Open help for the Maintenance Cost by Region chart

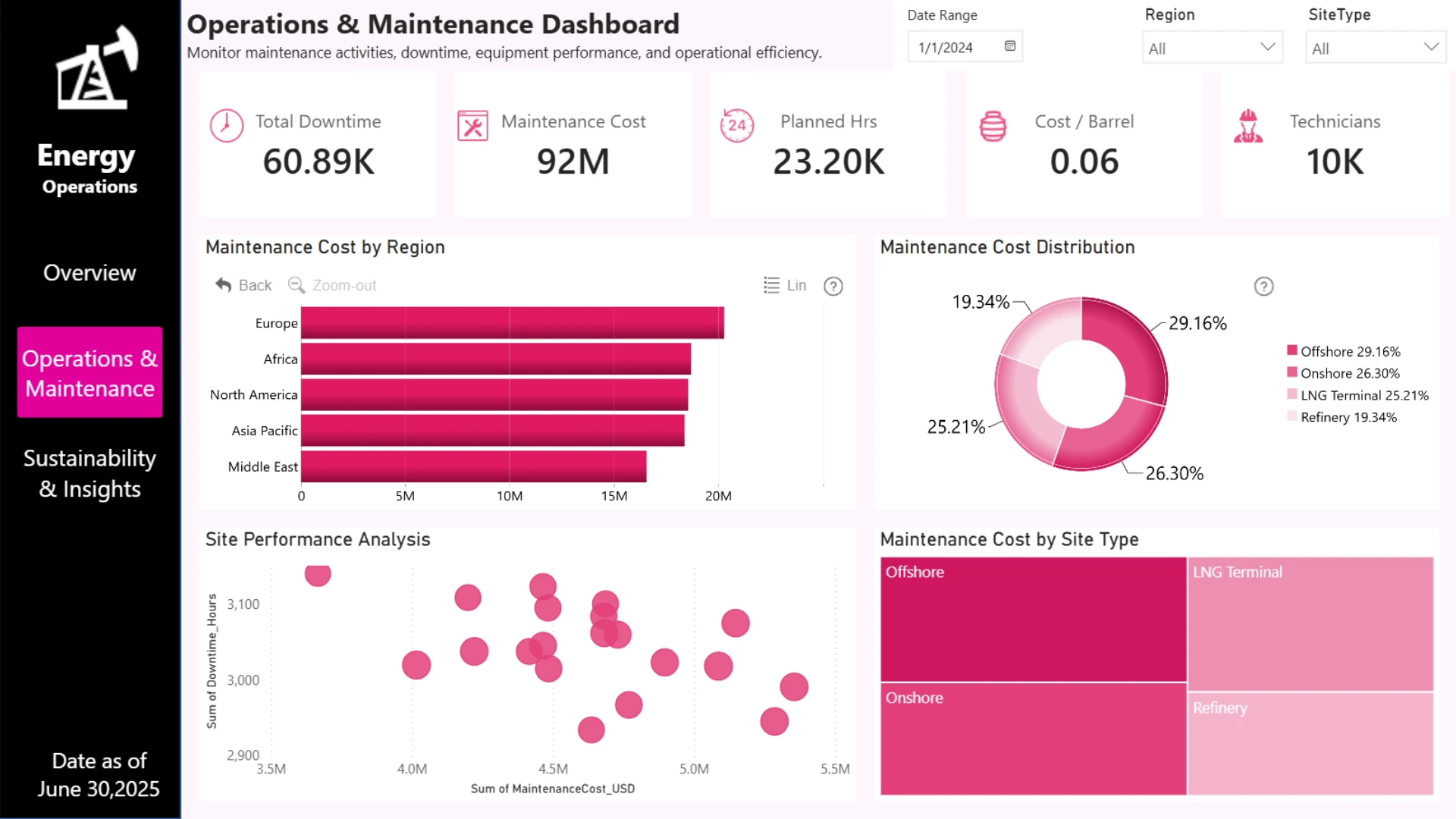(x=833, y=286)
